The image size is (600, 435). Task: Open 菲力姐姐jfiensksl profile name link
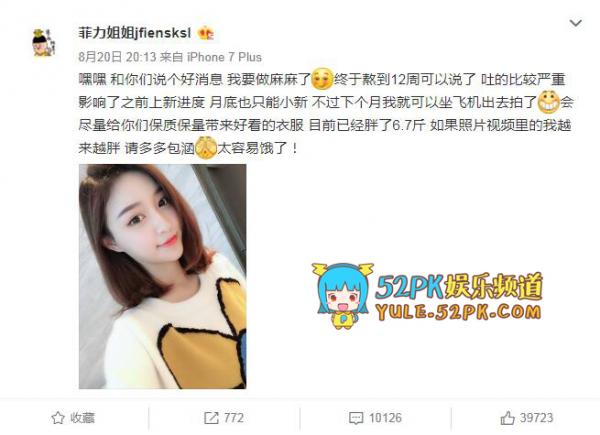tap(135, 33)
